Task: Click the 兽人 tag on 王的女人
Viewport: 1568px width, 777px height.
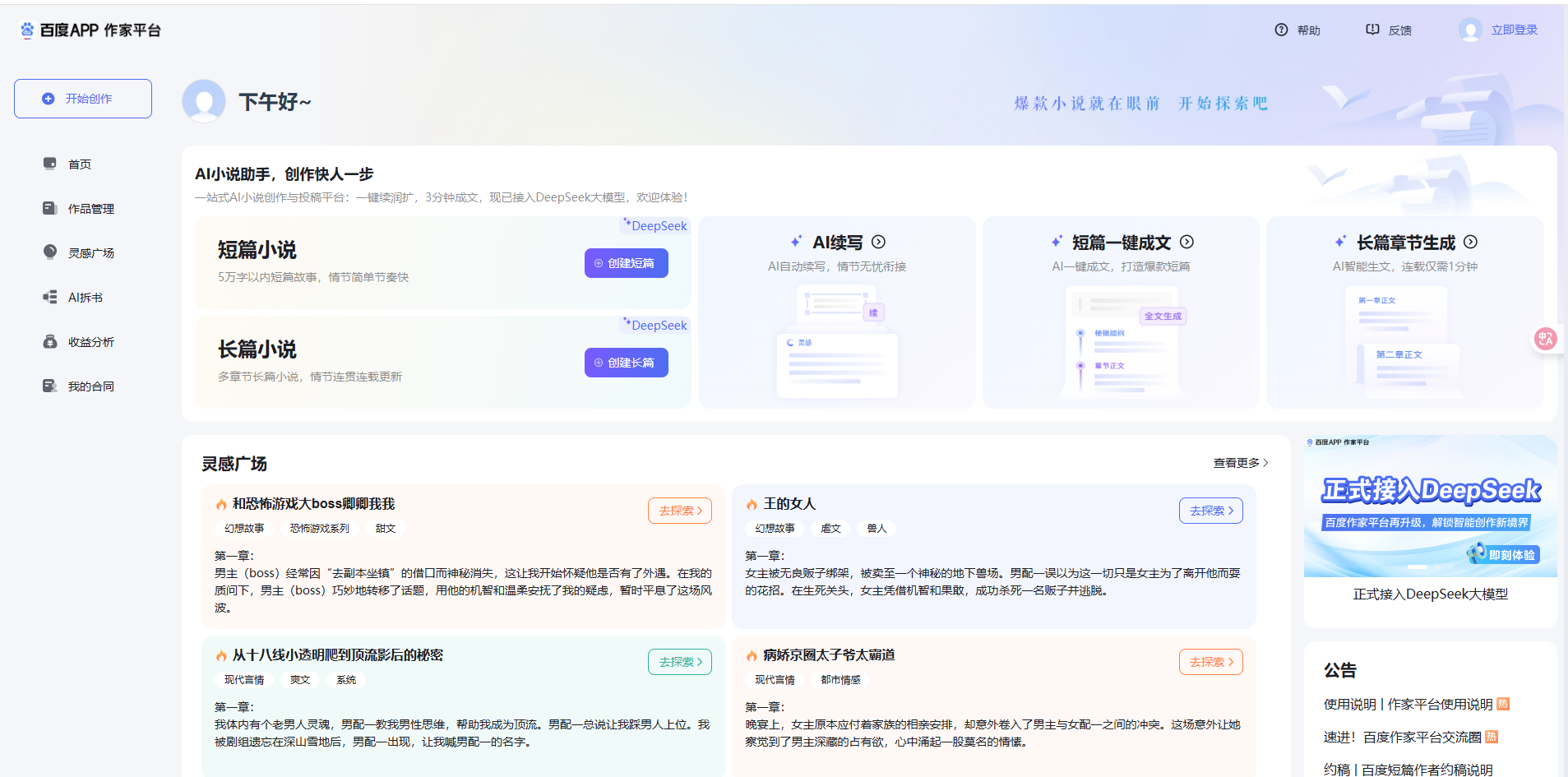Action: 877,529
